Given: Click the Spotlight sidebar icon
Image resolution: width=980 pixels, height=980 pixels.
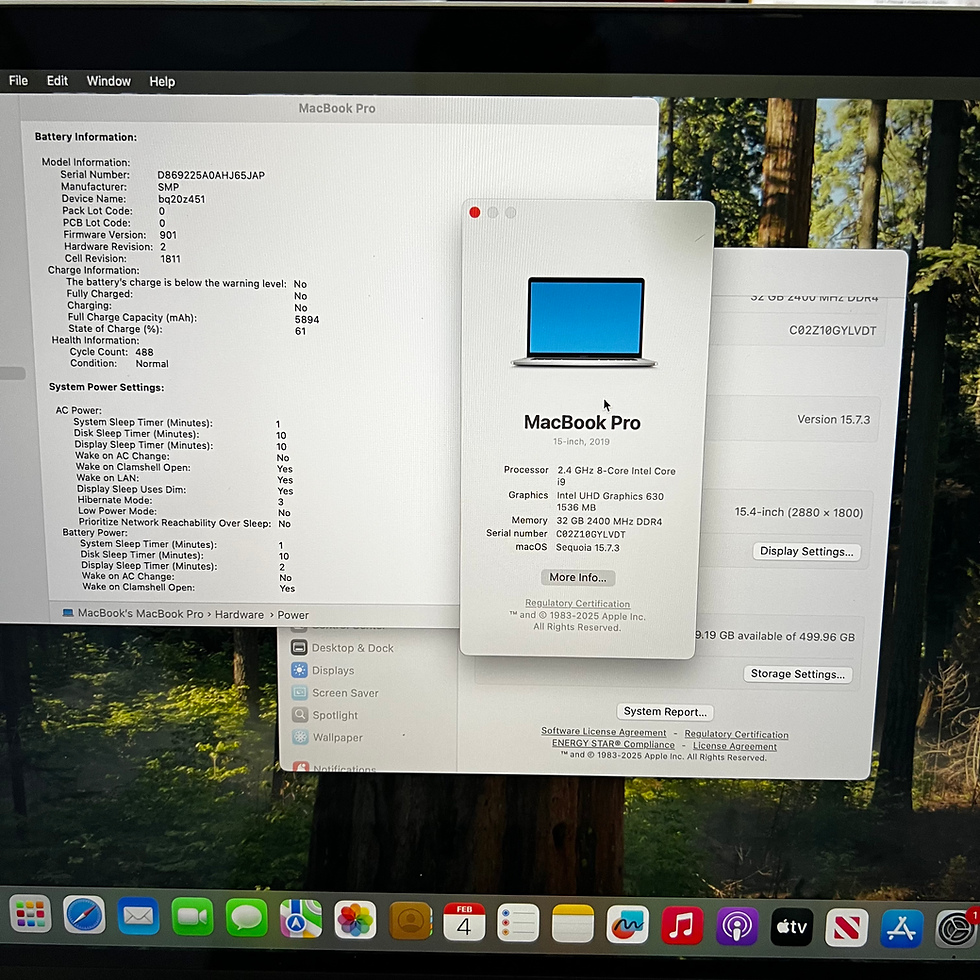Looking at the screenshot, I should tap(300, 714).
